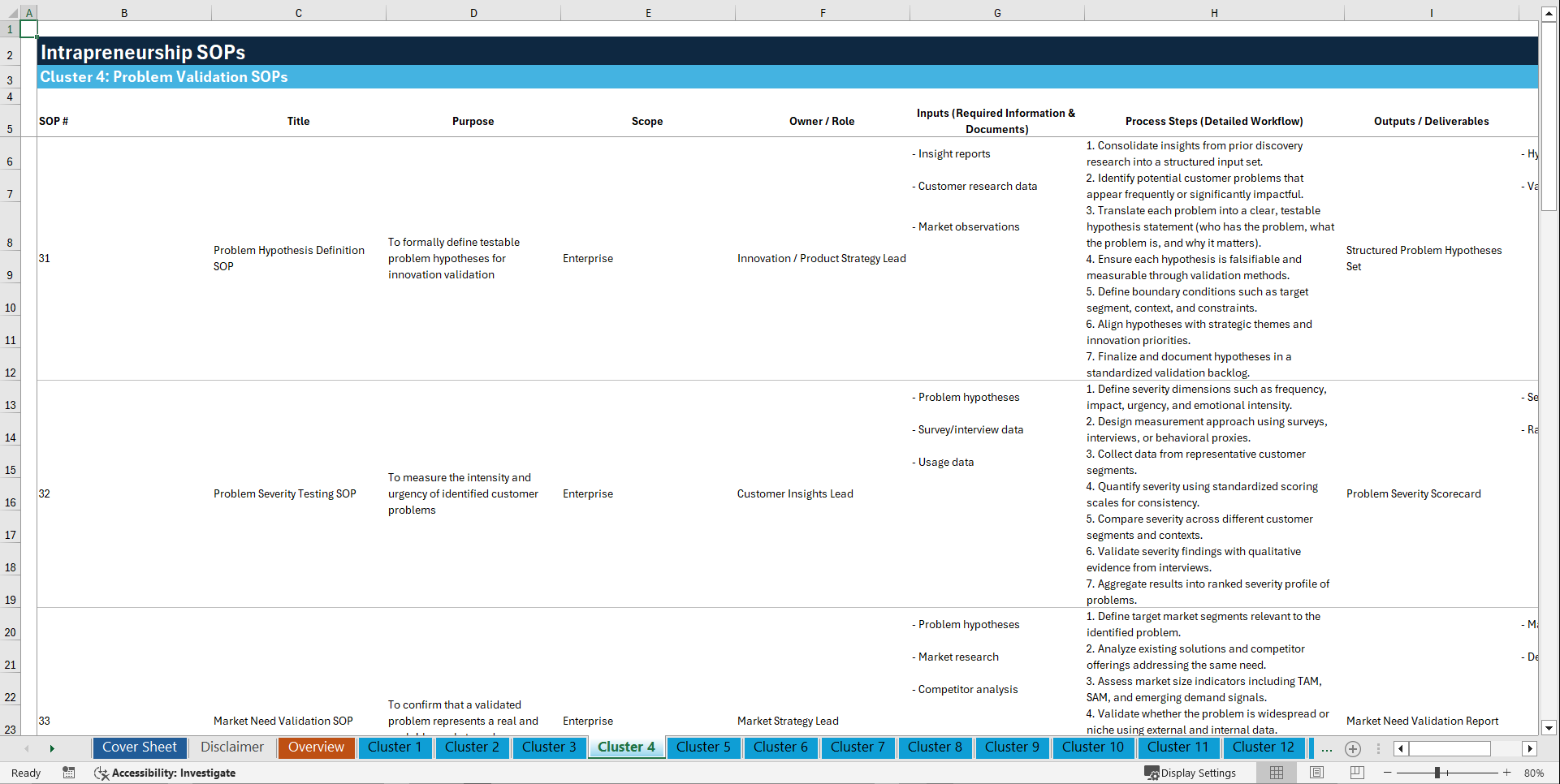Activate the Normal view icon
The width and height of the screenshot is (1560, 784).
click(x=1275, y=773)
